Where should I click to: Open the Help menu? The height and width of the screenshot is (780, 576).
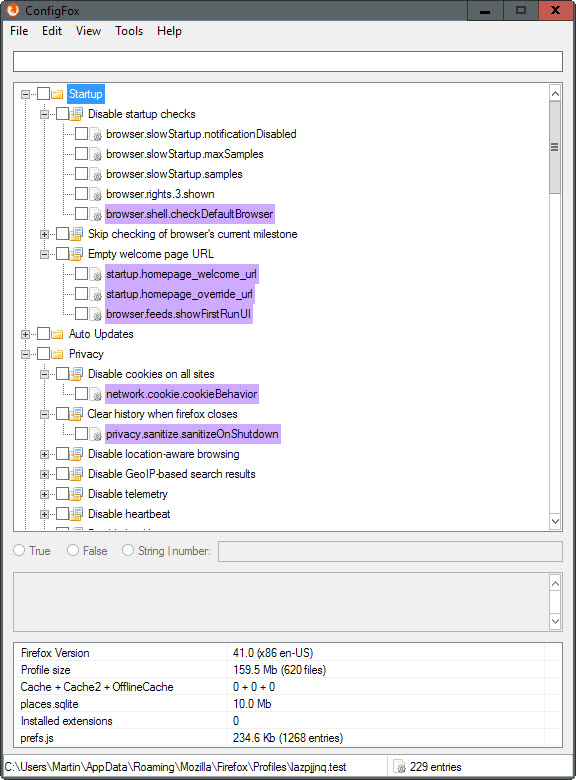(x=169, y=31)
